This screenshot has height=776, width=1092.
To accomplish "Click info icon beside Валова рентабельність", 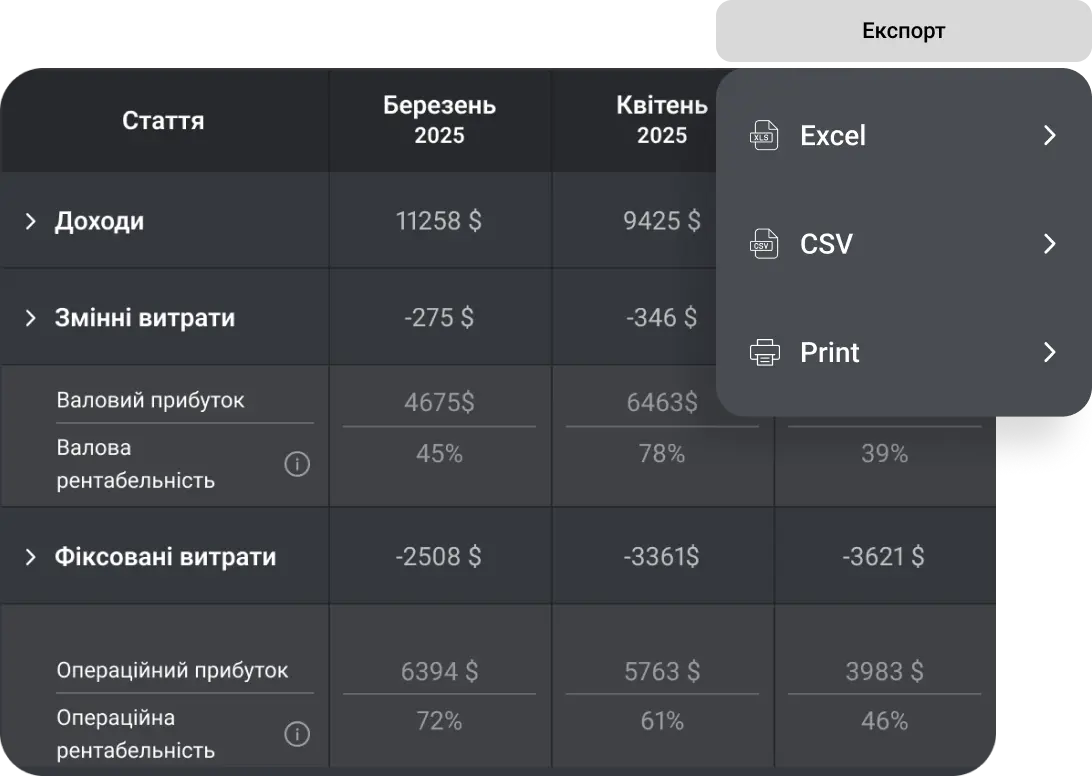I will 297,464.
